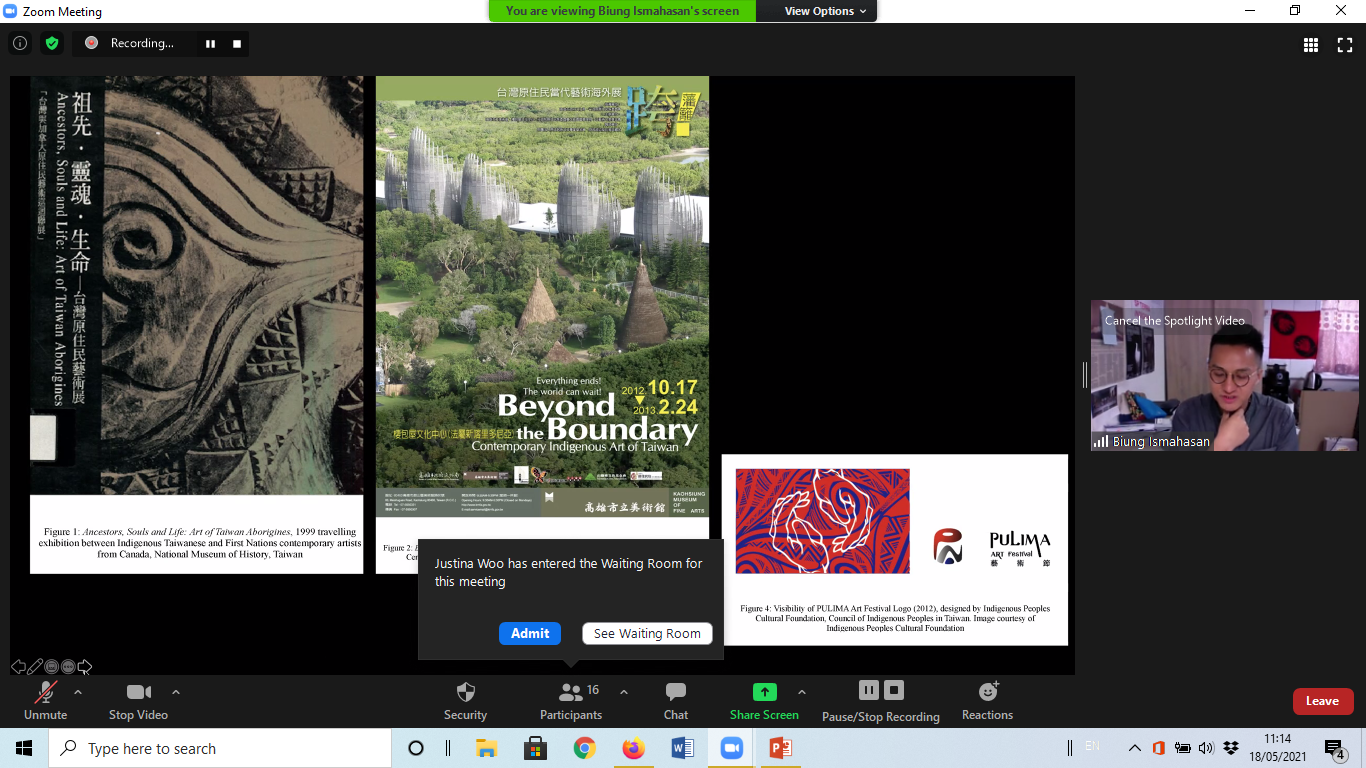
Task: Open the Security shield options
Action: point(465,700)
